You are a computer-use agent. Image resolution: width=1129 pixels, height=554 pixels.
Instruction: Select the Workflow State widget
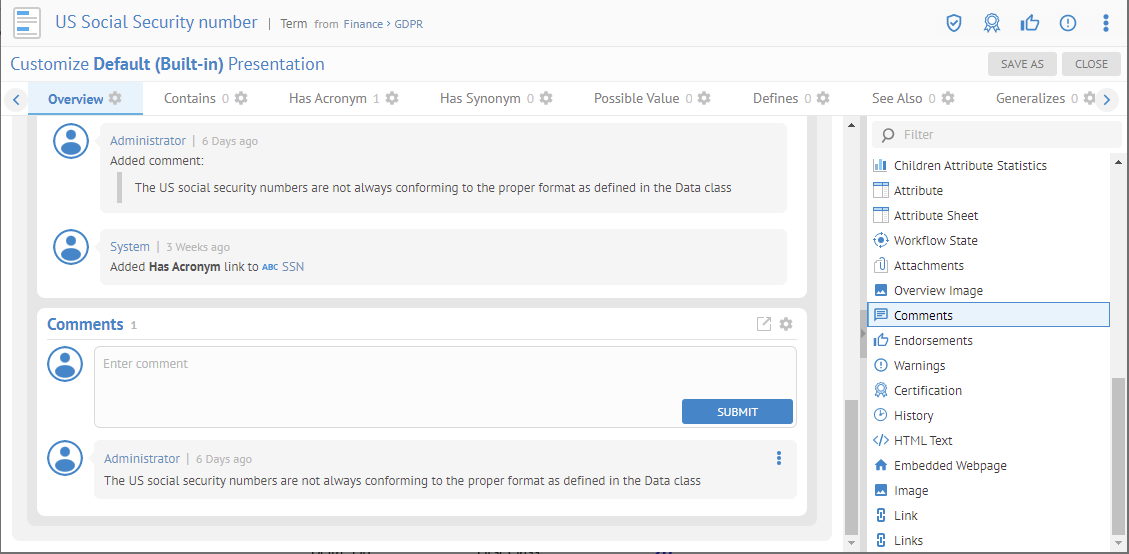click(x=935, y=241)
